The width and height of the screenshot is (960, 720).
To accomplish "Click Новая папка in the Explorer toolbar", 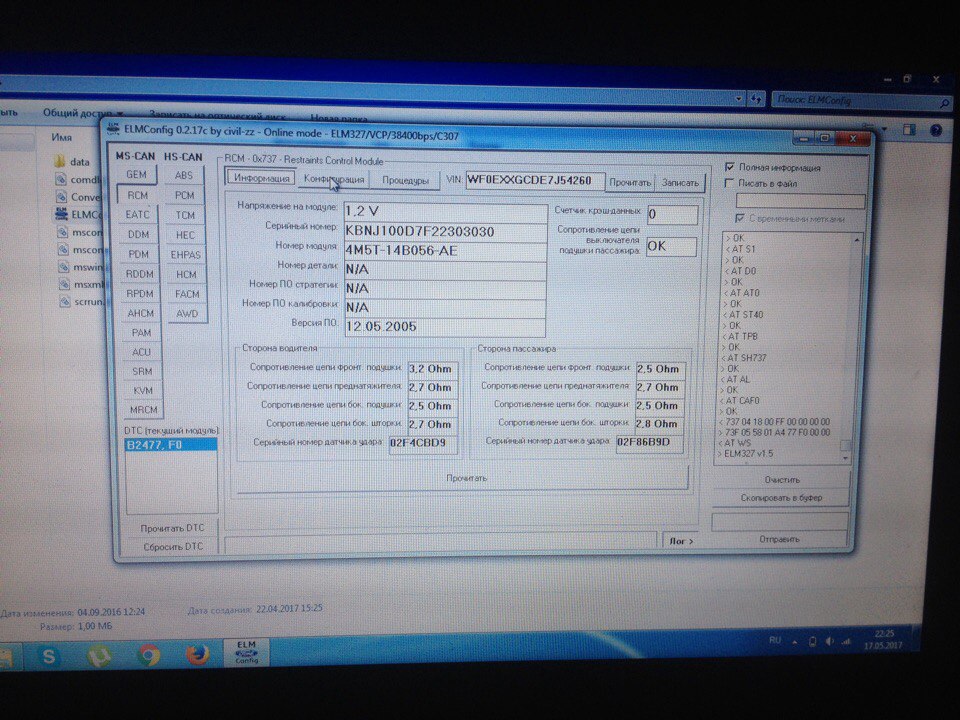I will 339,118.
